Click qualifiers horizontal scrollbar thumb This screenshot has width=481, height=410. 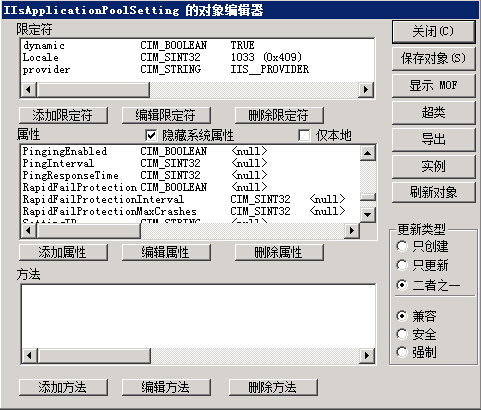pos(93,89)
